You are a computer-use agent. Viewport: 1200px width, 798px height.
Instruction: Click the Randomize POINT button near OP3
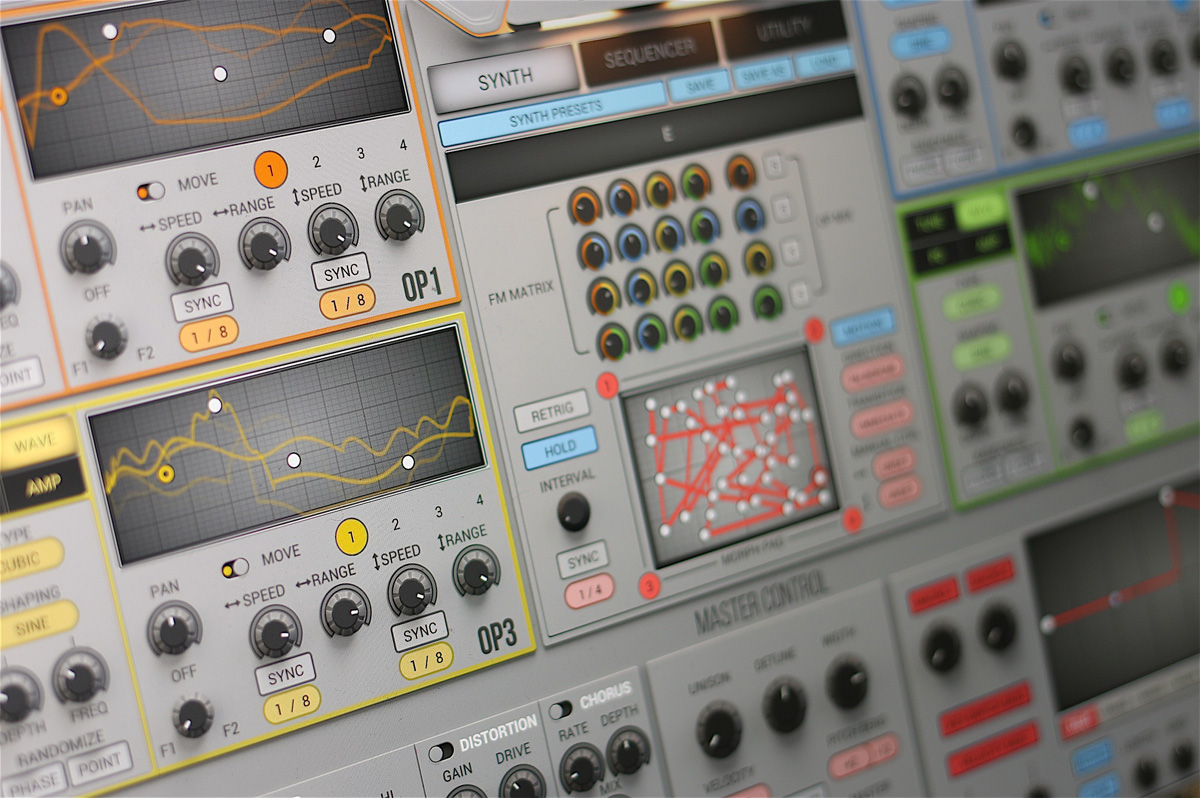pos(99,763)
